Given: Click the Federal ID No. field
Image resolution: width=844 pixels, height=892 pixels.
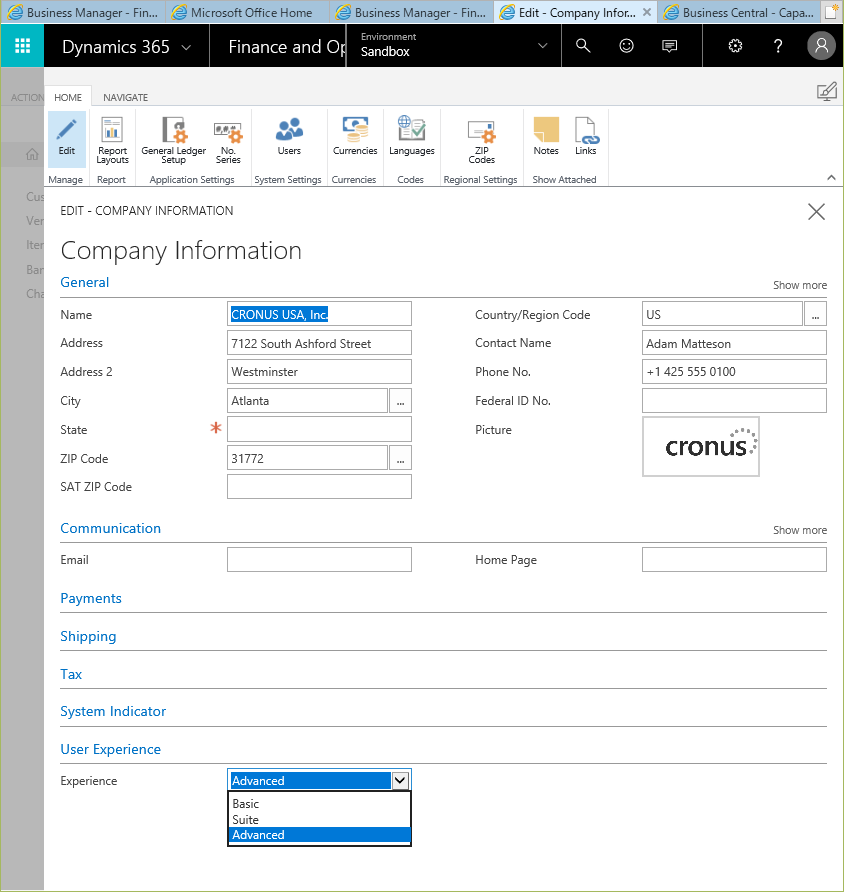Looking at the screenshot, I should tap(734, 401).
